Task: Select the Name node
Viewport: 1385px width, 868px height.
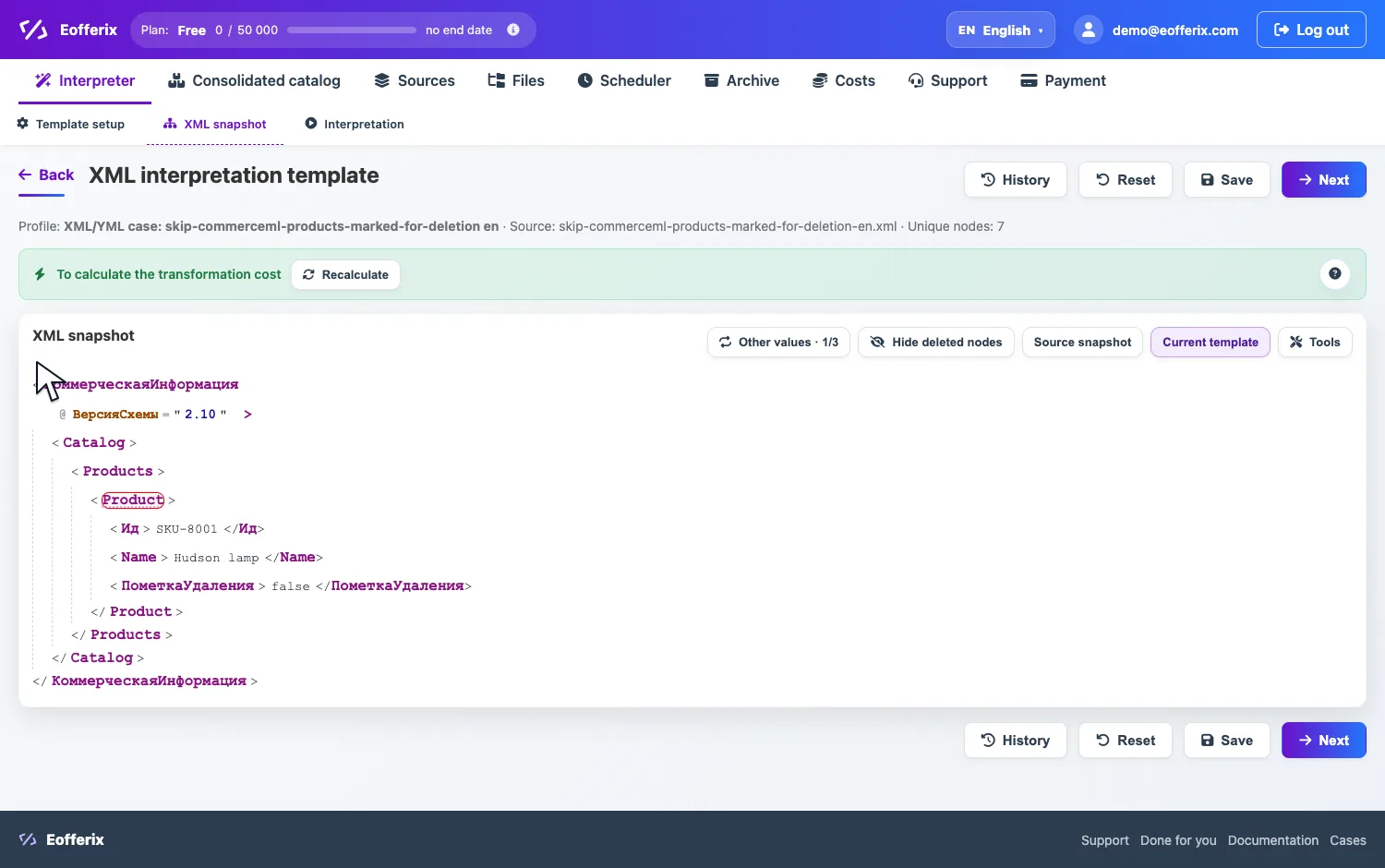Action: point(138,557)
